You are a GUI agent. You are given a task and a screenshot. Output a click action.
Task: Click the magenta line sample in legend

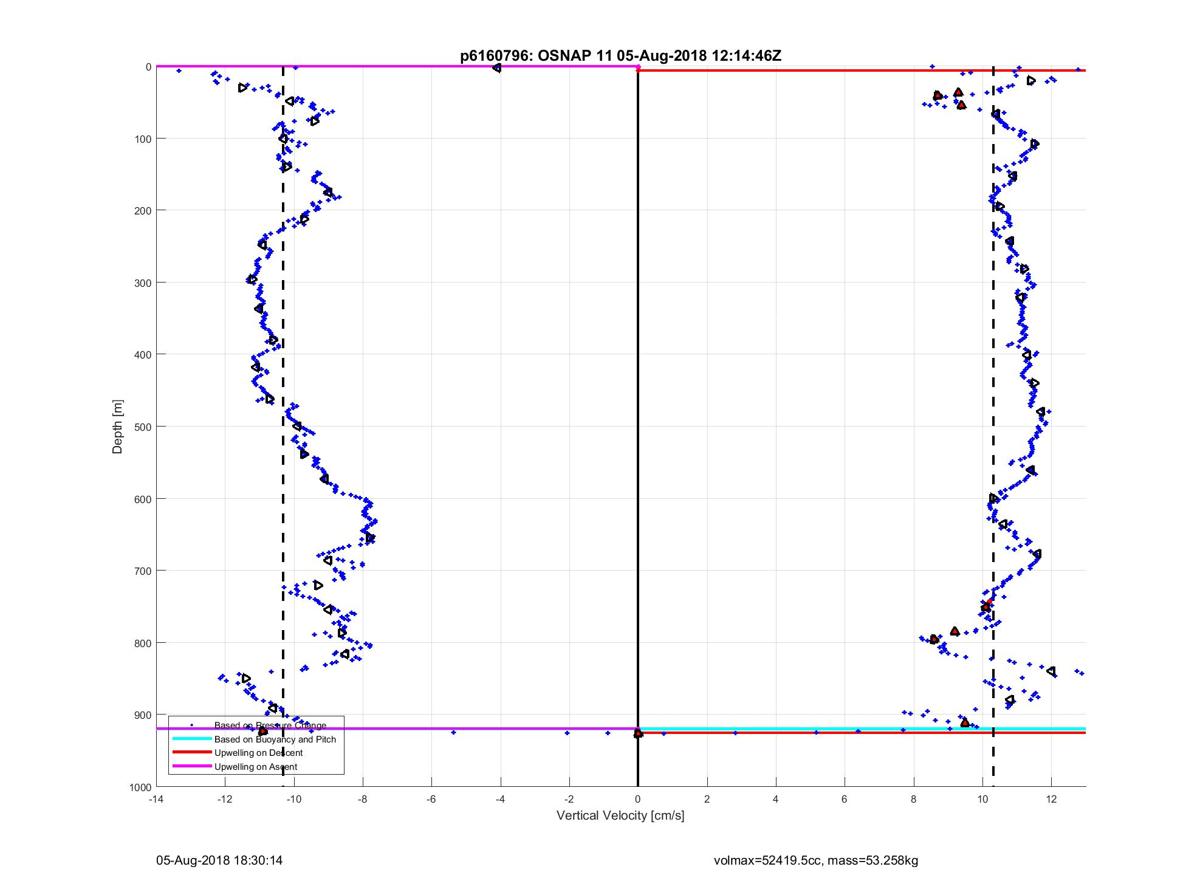pos(191,767)
